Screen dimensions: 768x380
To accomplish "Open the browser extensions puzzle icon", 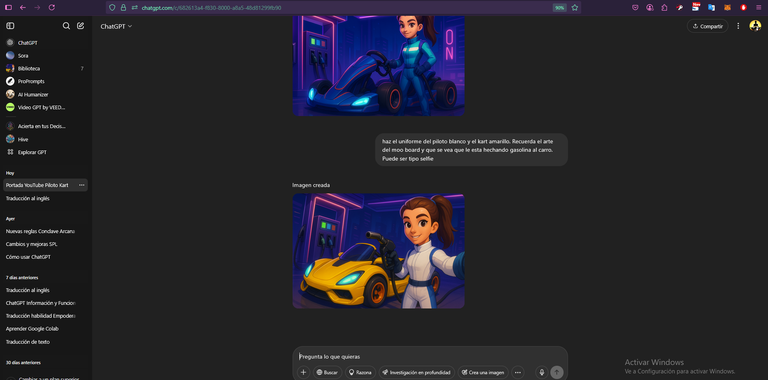I will [664, 7].
